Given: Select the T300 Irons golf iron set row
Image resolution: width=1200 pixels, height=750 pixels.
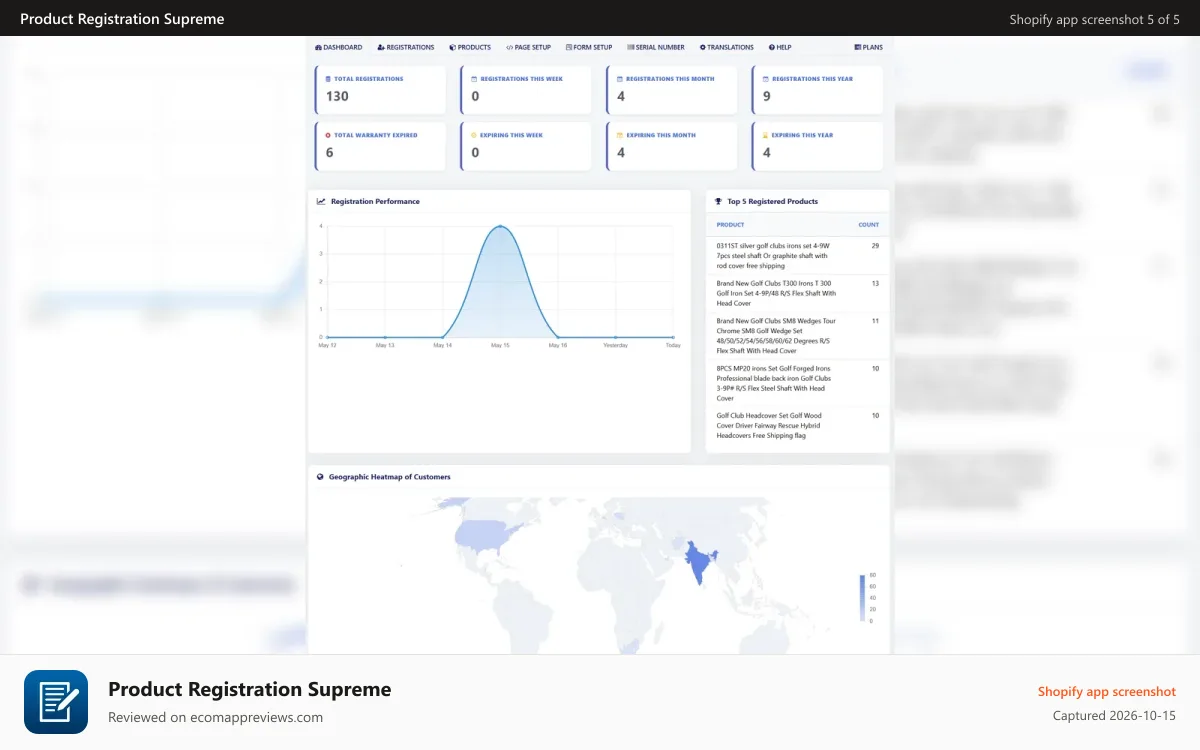Looking at the screenshot, I should 797,293.
